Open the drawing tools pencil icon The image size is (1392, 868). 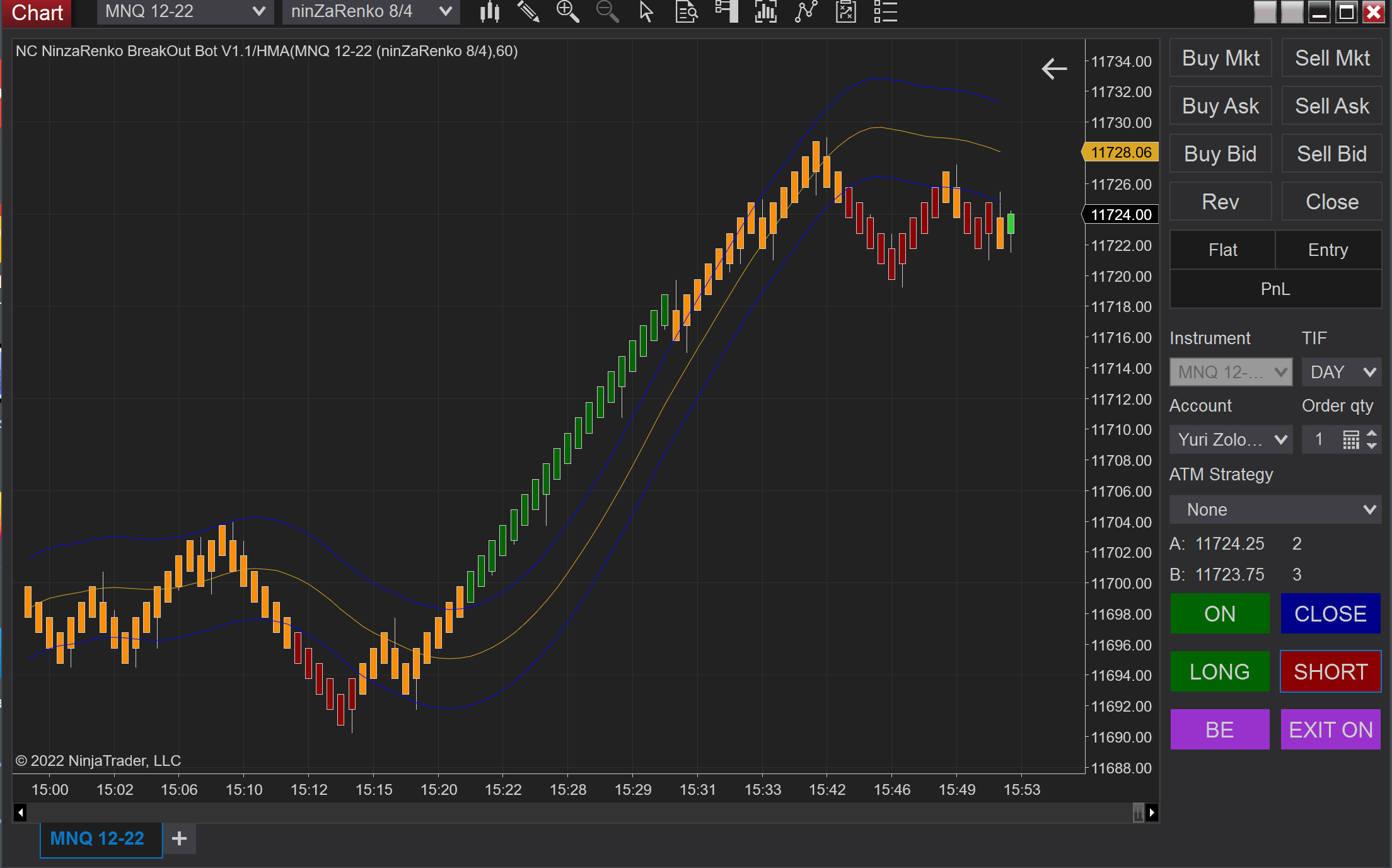[x=529, y=11]
